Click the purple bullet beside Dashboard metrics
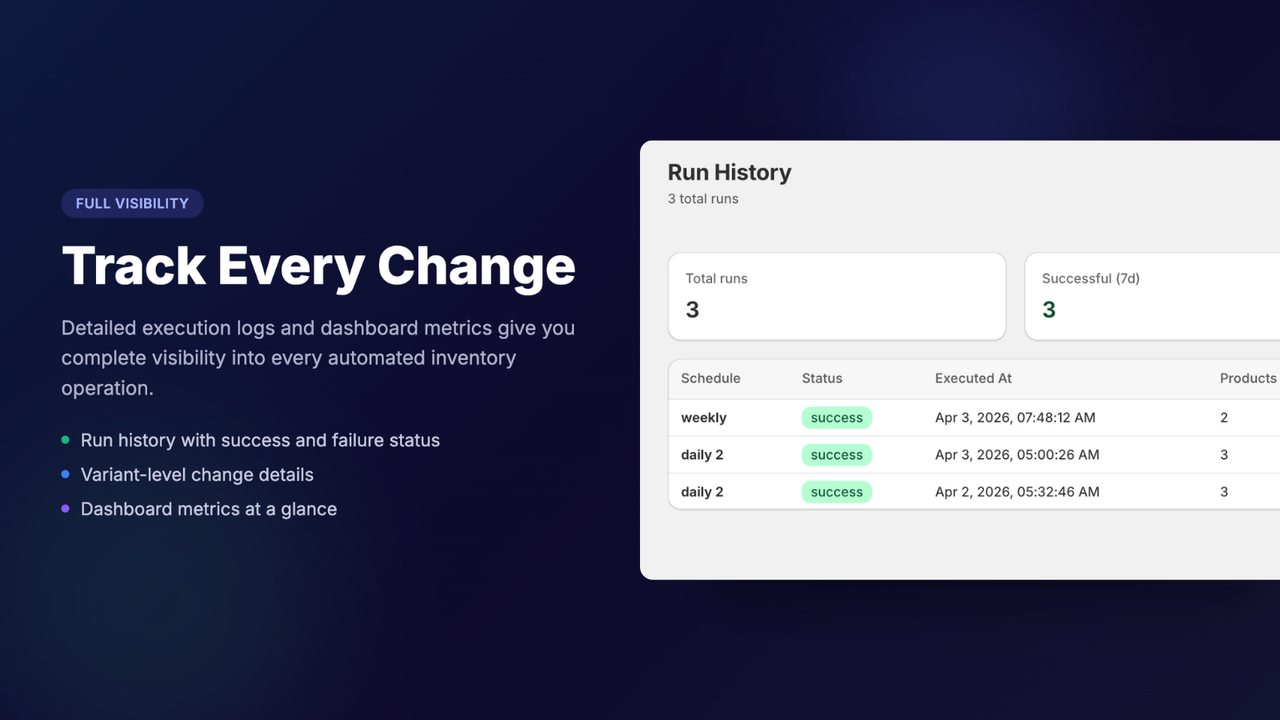The height and width of the screenshot is (720, 1280). [65, 508]
